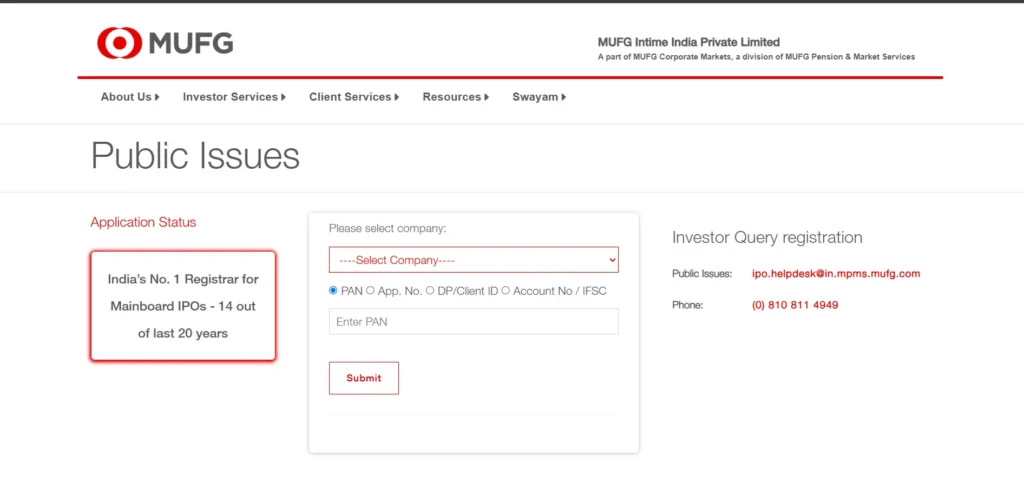1024x482 pixels.
Task: Open the Client Services menu
Action: pyautogui.click(x=354, y=97)
